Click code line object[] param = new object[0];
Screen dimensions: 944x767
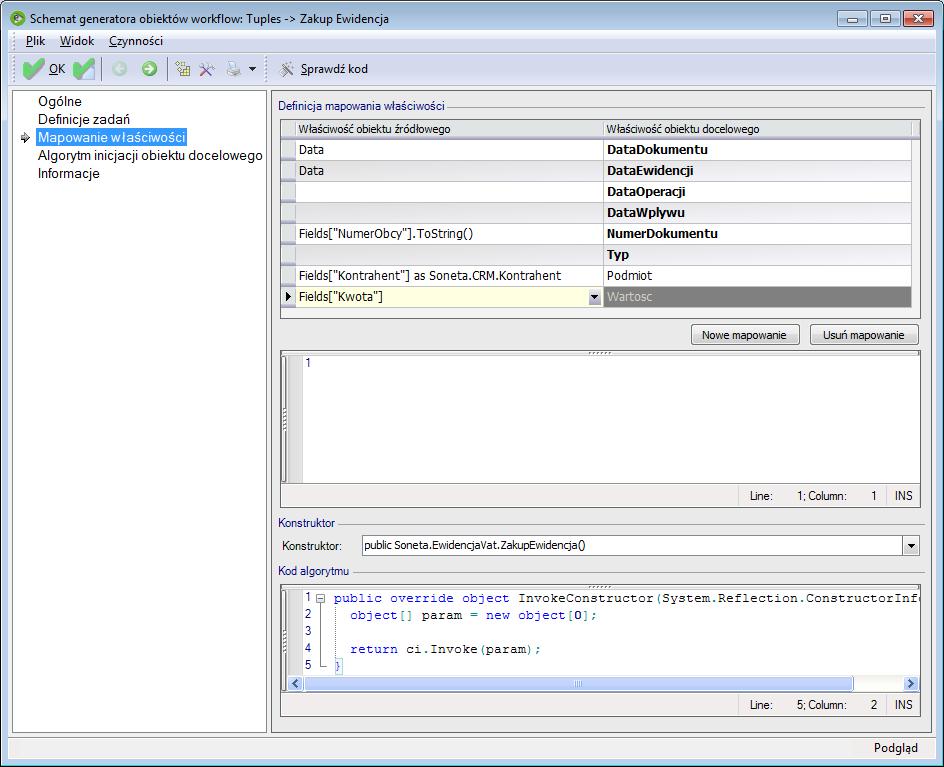(473, 616)
